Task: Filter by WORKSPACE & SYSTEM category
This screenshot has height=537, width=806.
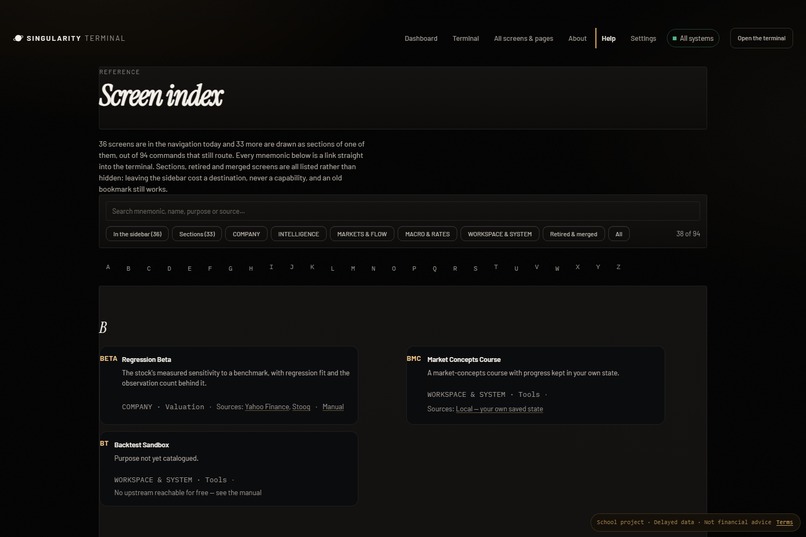Action: click(500, 234)
